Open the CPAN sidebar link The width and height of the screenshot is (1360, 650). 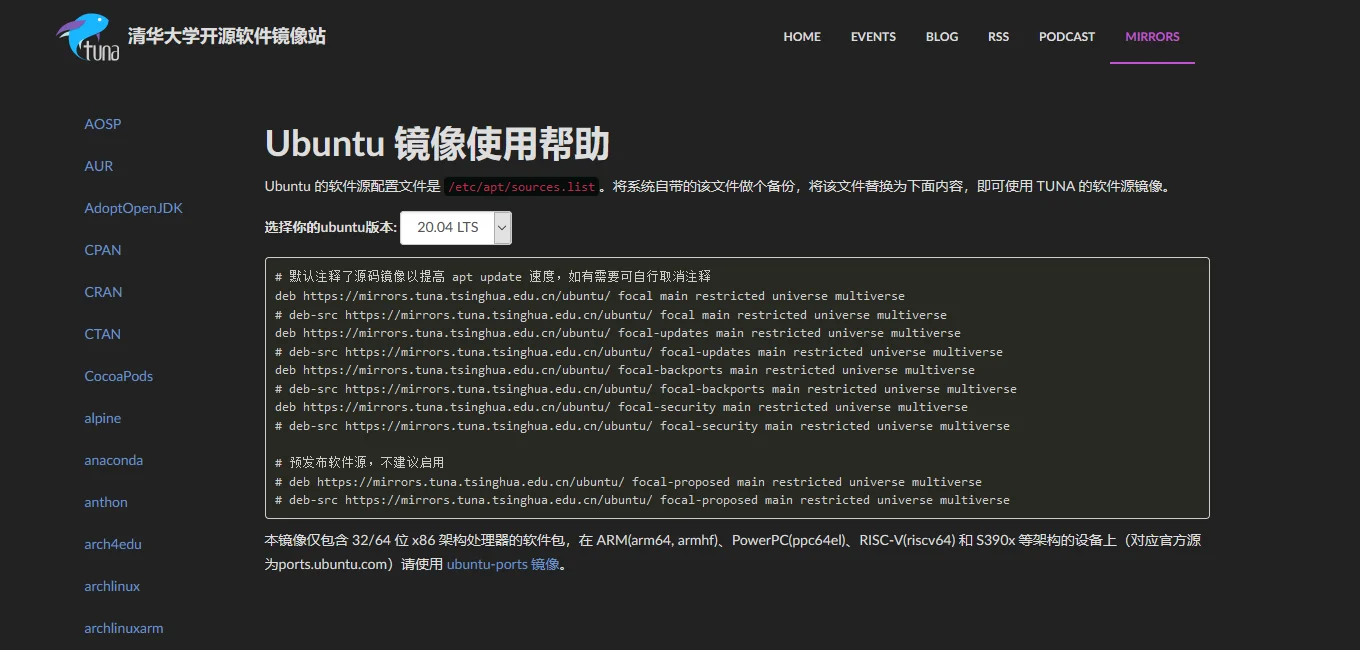pyautogui.click(x=103, y=250)
